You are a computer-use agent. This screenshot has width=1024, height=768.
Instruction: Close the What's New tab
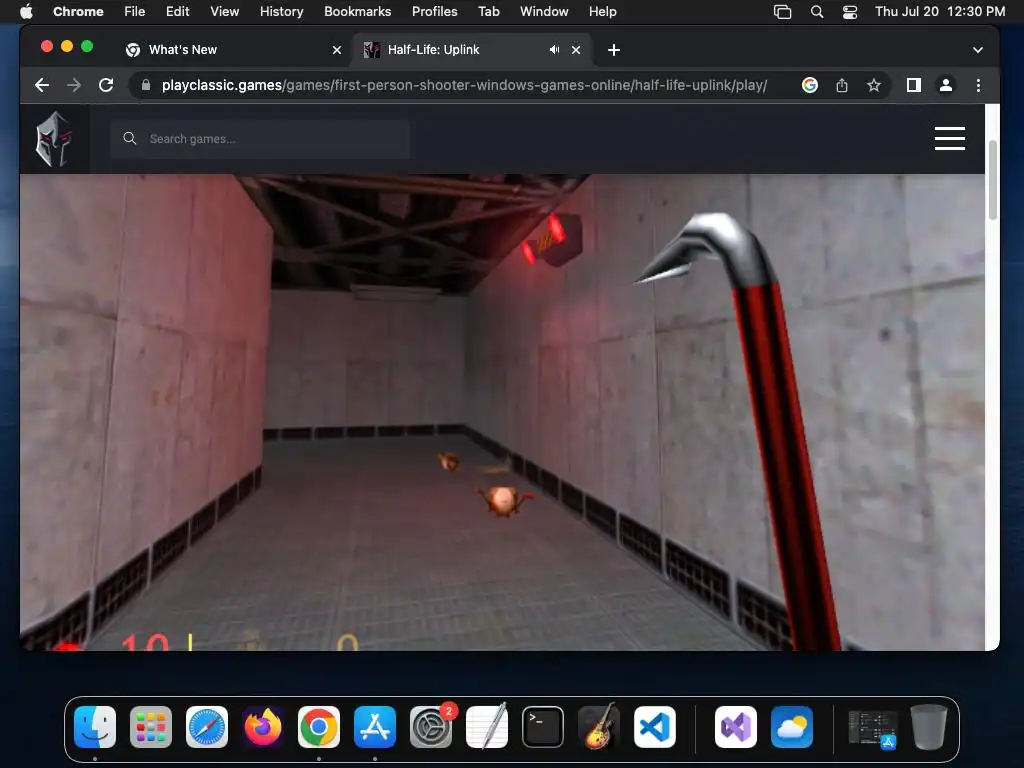337,50
